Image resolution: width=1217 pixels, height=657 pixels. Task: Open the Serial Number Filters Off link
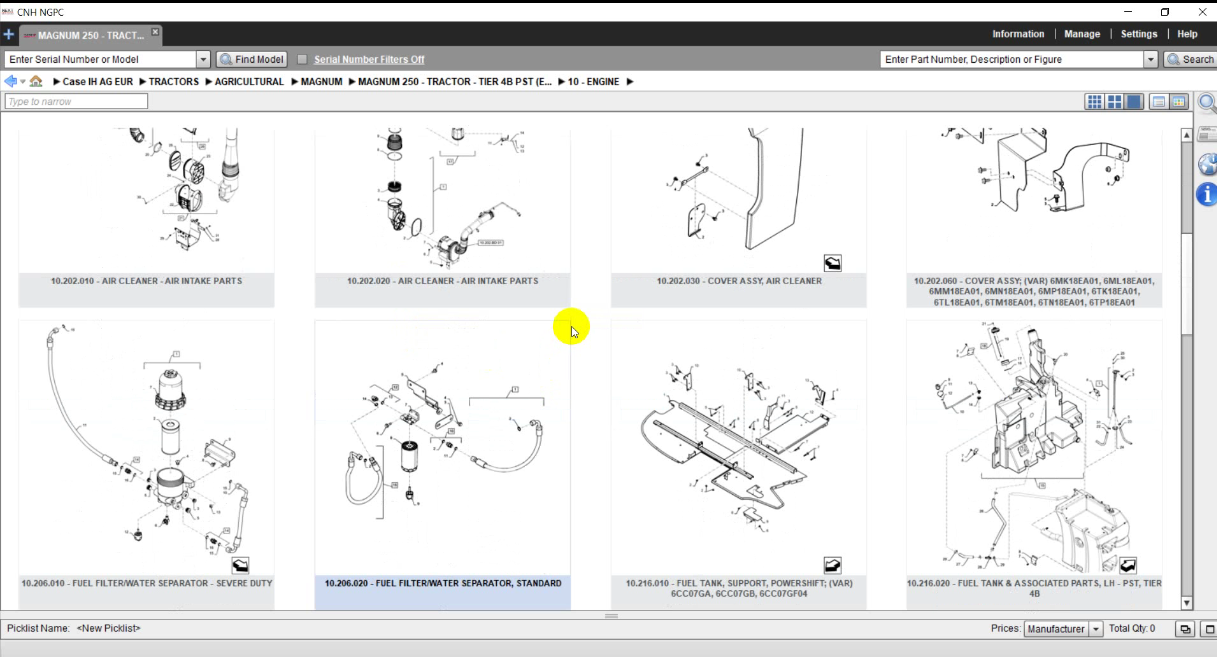[369, 60]
